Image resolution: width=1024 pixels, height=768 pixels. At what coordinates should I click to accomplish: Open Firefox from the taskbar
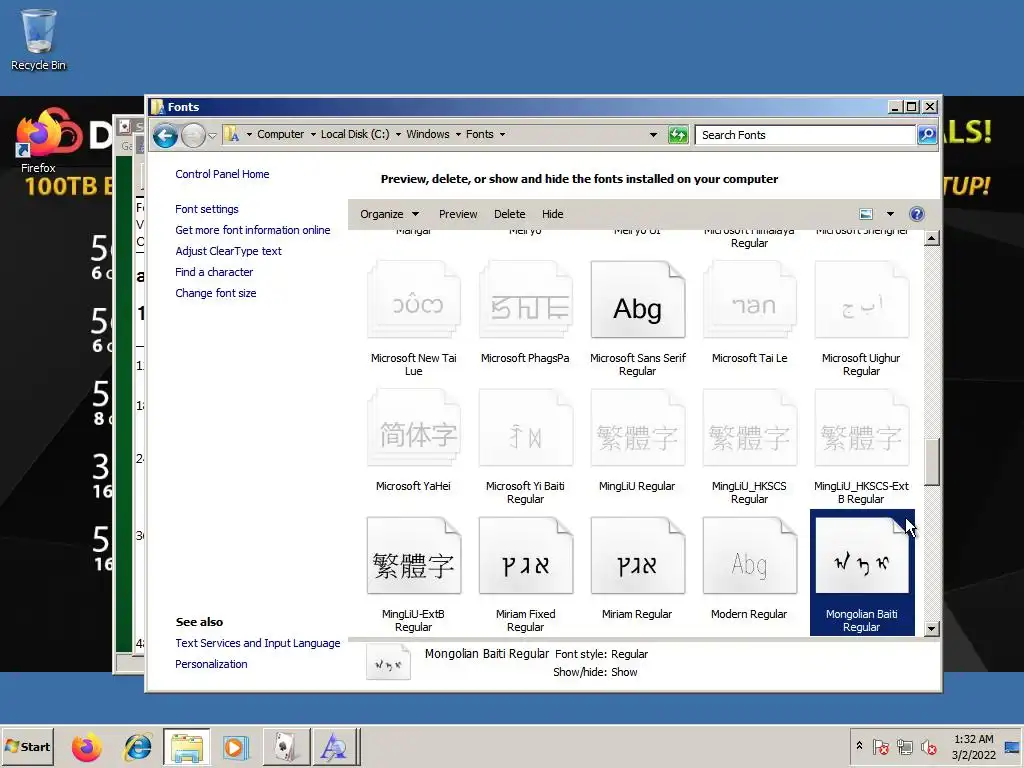tap(86, 747)
